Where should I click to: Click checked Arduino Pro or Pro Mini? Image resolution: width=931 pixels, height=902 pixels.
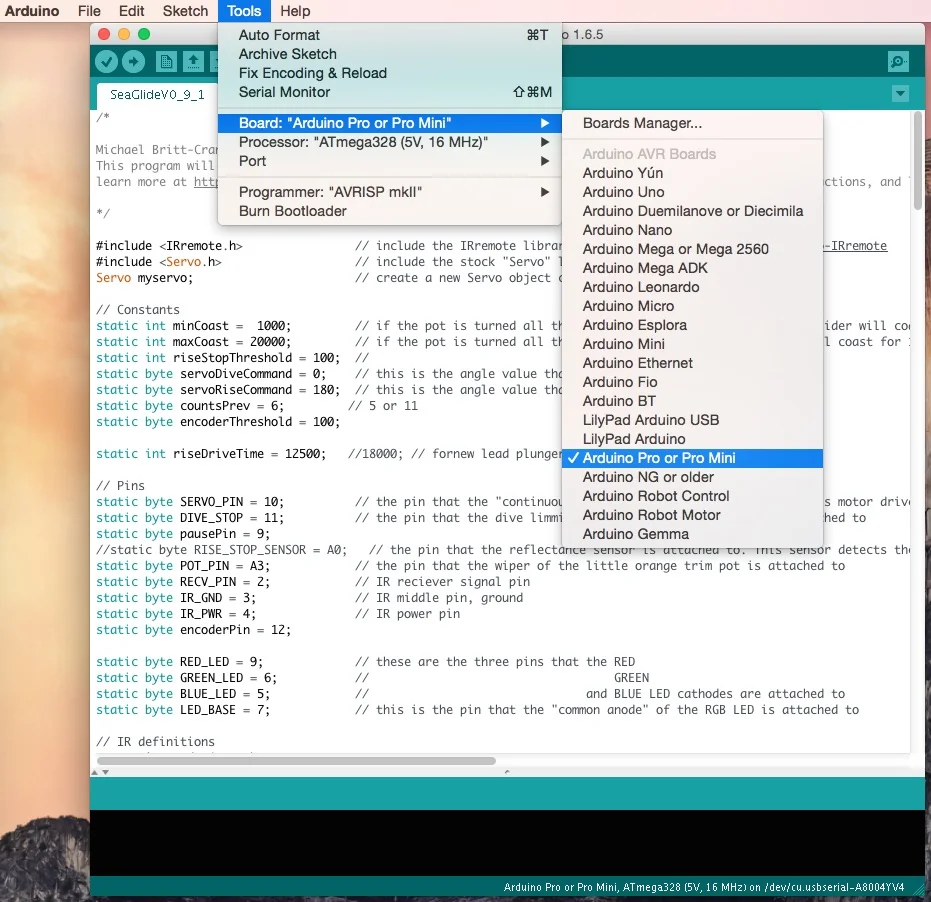692,458
